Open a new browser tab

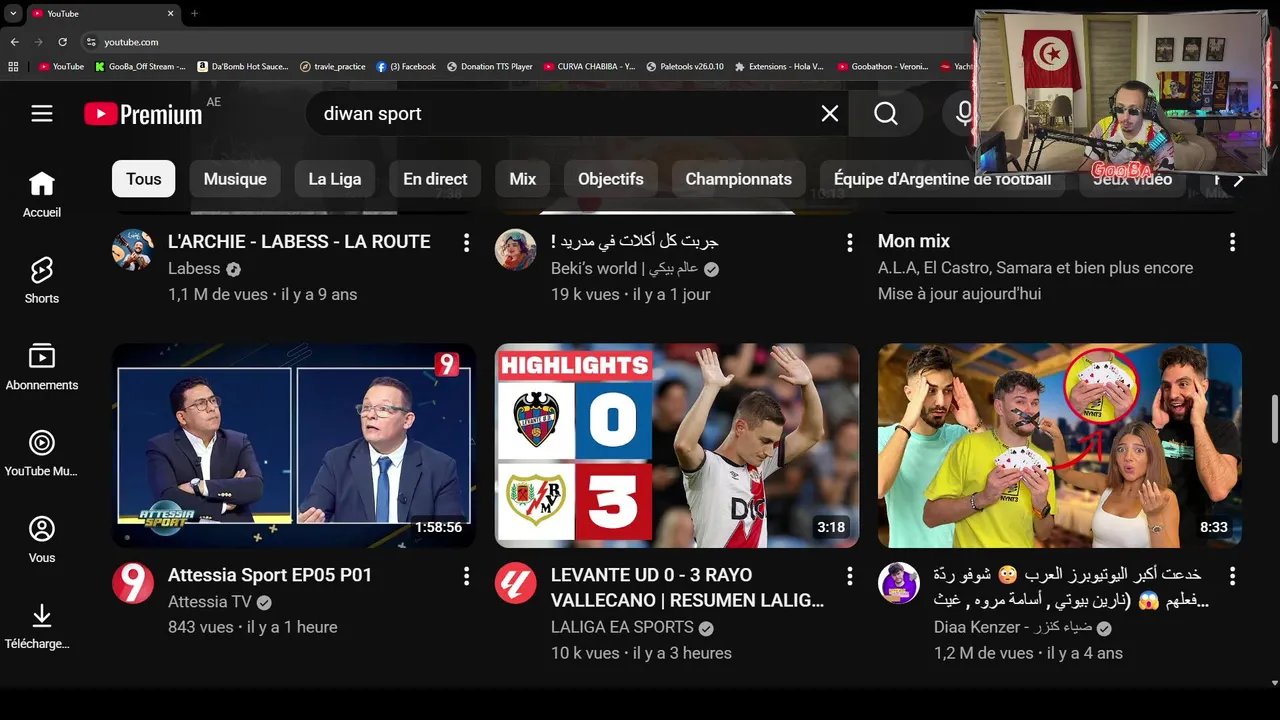(x=194, y=14)
